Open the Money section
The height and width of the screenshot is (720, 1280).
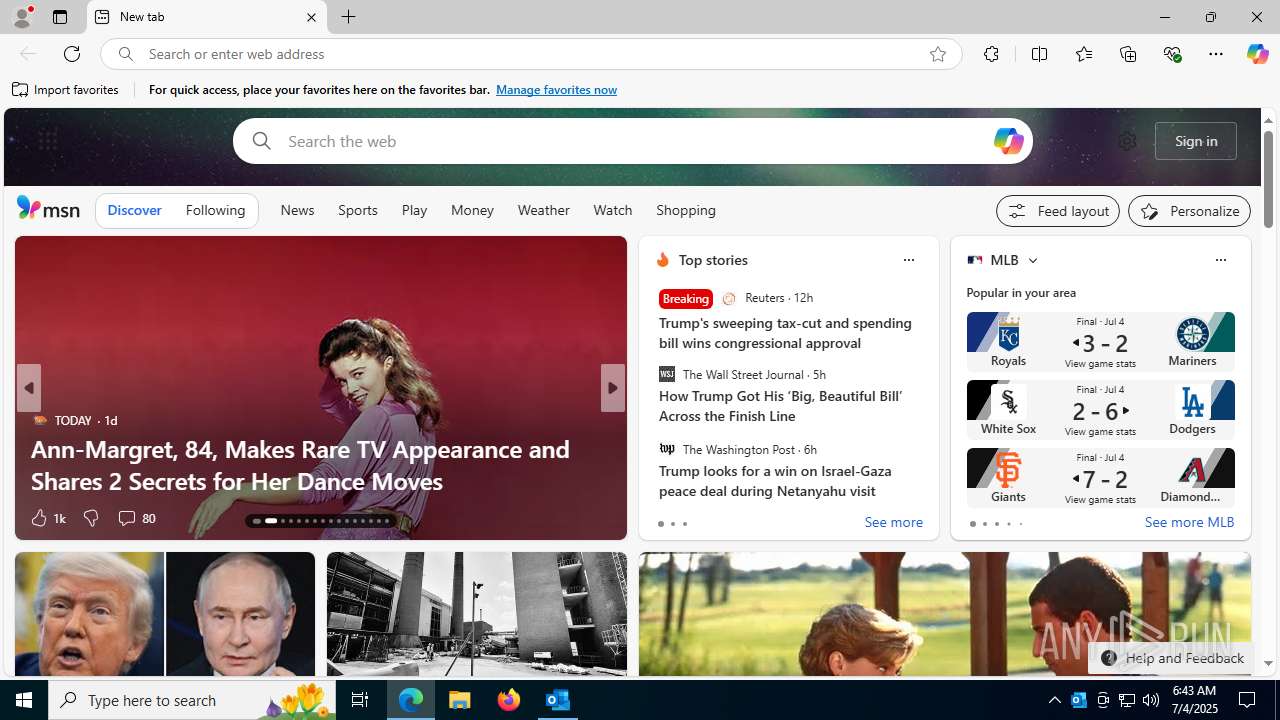click(472, 210)
